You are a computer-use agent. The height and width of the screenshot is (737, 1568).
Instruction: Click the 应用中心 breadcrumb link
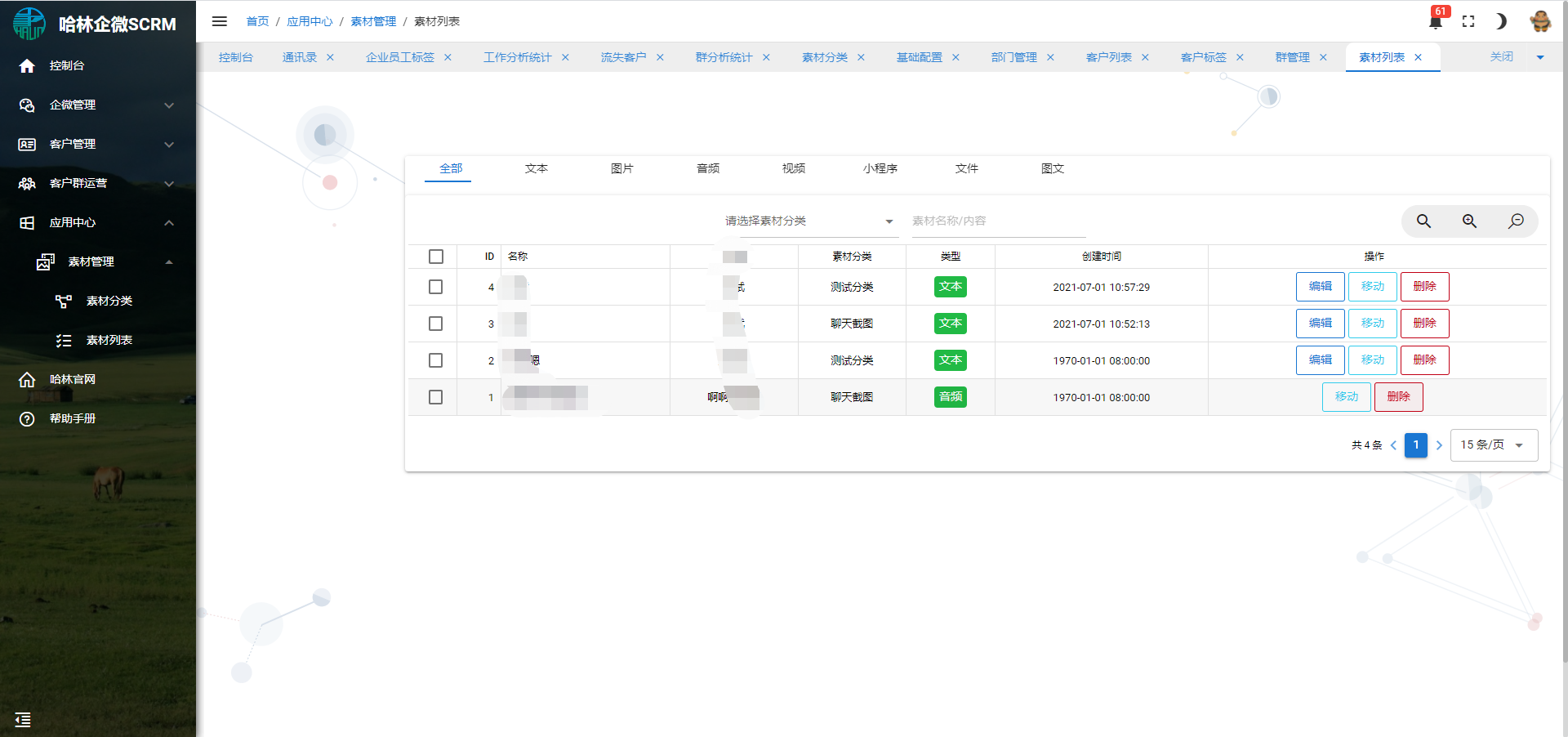[310, 21]
